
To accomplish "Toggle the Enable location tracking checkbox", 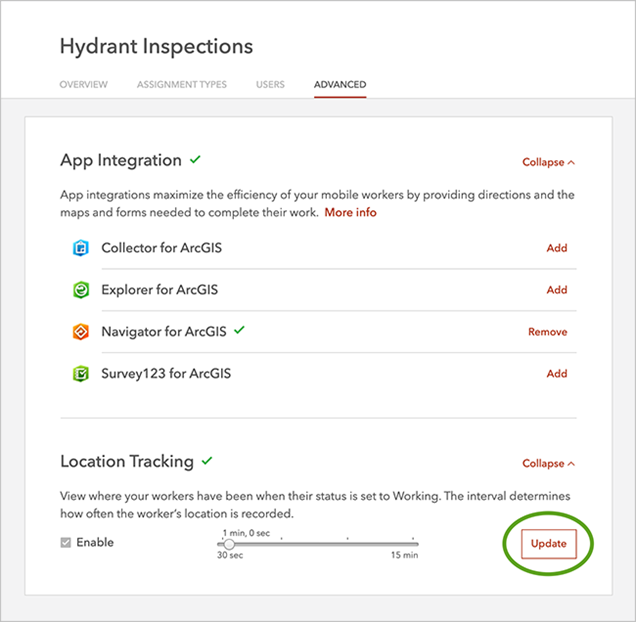I will (67, 543).
